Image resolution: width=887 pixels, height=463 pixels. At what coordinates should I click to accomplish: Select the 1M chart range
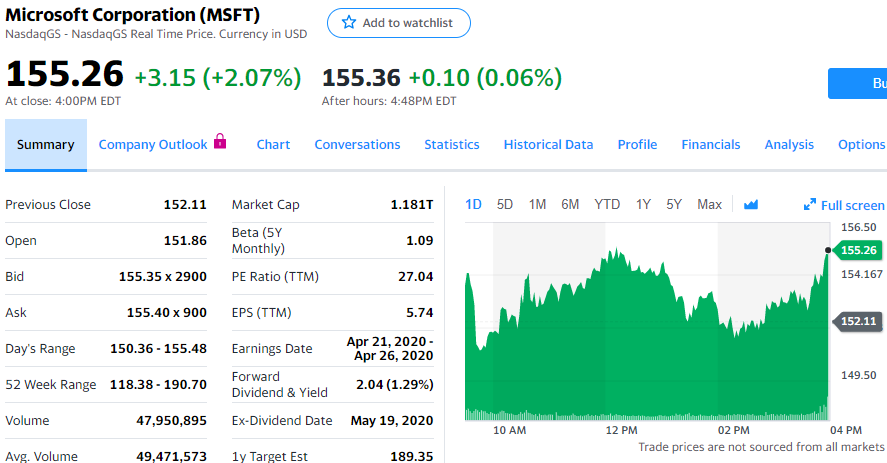[x=537, y=205]
